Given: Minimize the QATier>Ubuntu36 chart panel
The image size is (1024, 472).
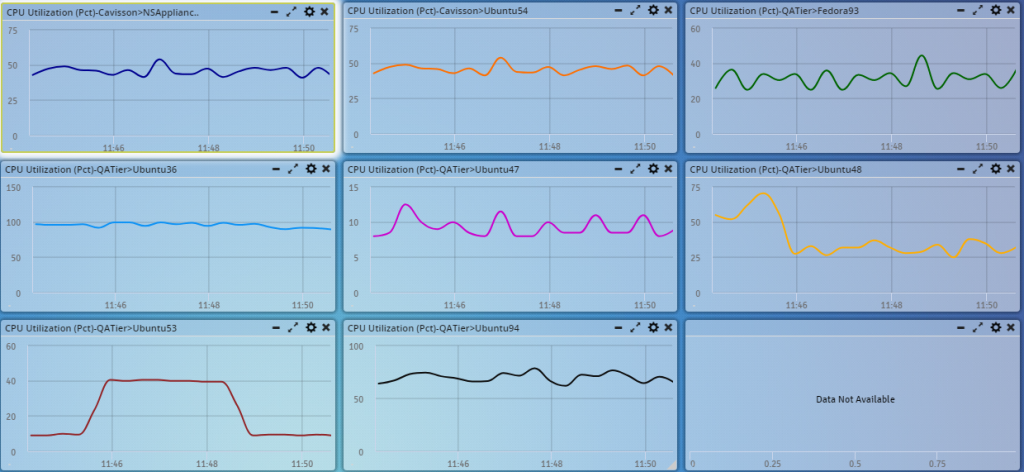Looking at the screenshot, I should pyautogui.click(x=276, y=169).
